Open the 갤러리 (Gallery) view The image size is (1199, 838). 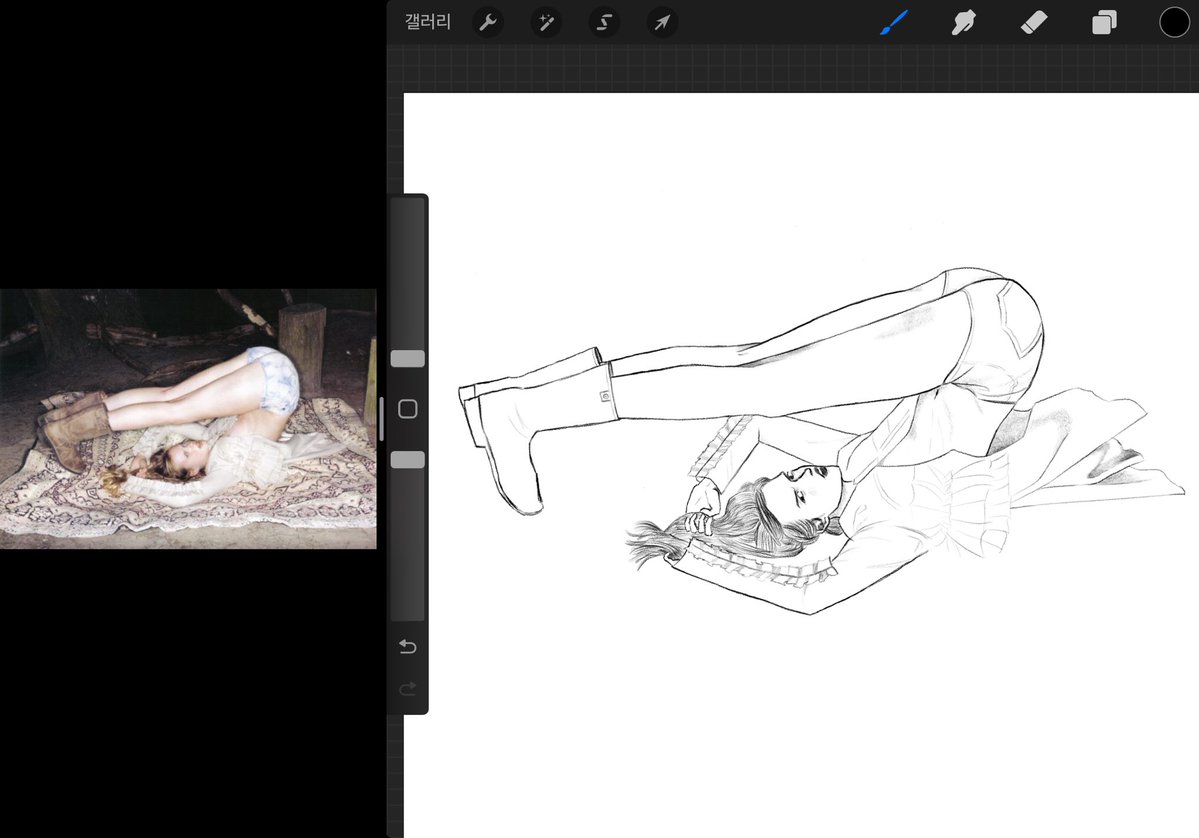click(x=427, y=22)
